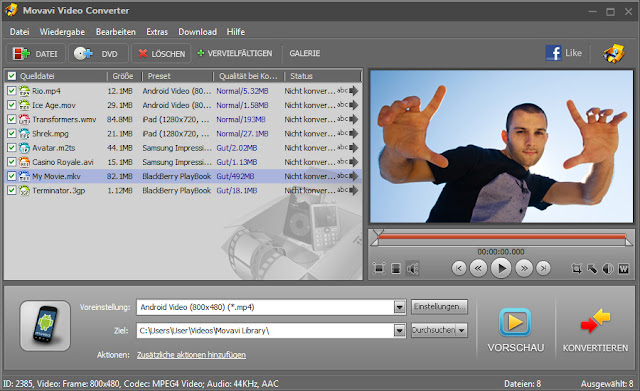Click the fast forward playback button
Image resolution: width=640 pixels, height=391 pixels.
(524, 269)
